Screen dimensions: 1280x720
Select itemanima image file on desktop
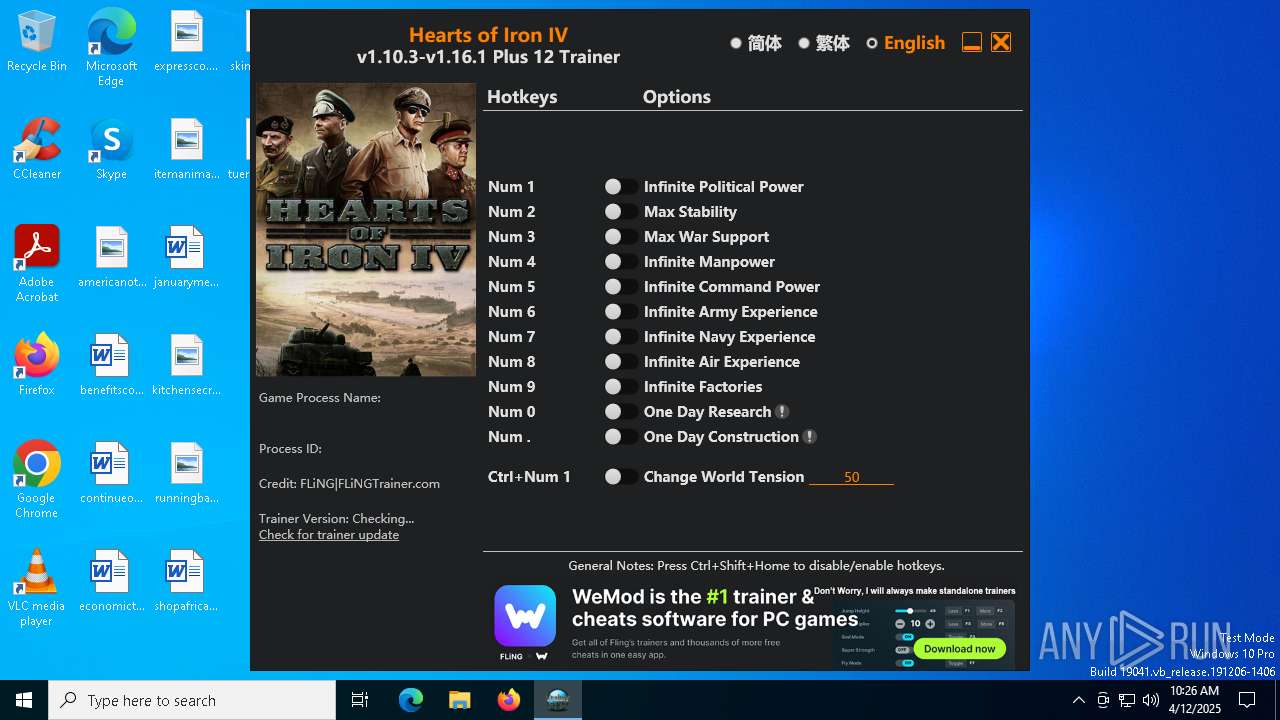[x=186, y=150]
